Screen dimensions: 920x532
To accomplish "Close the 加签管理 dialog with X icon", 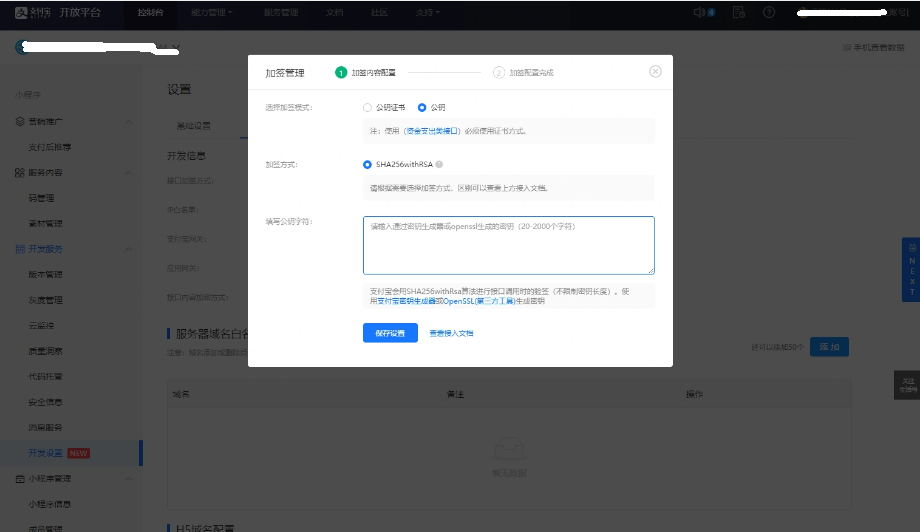I will pyautogui.click(x=655, y=72).
